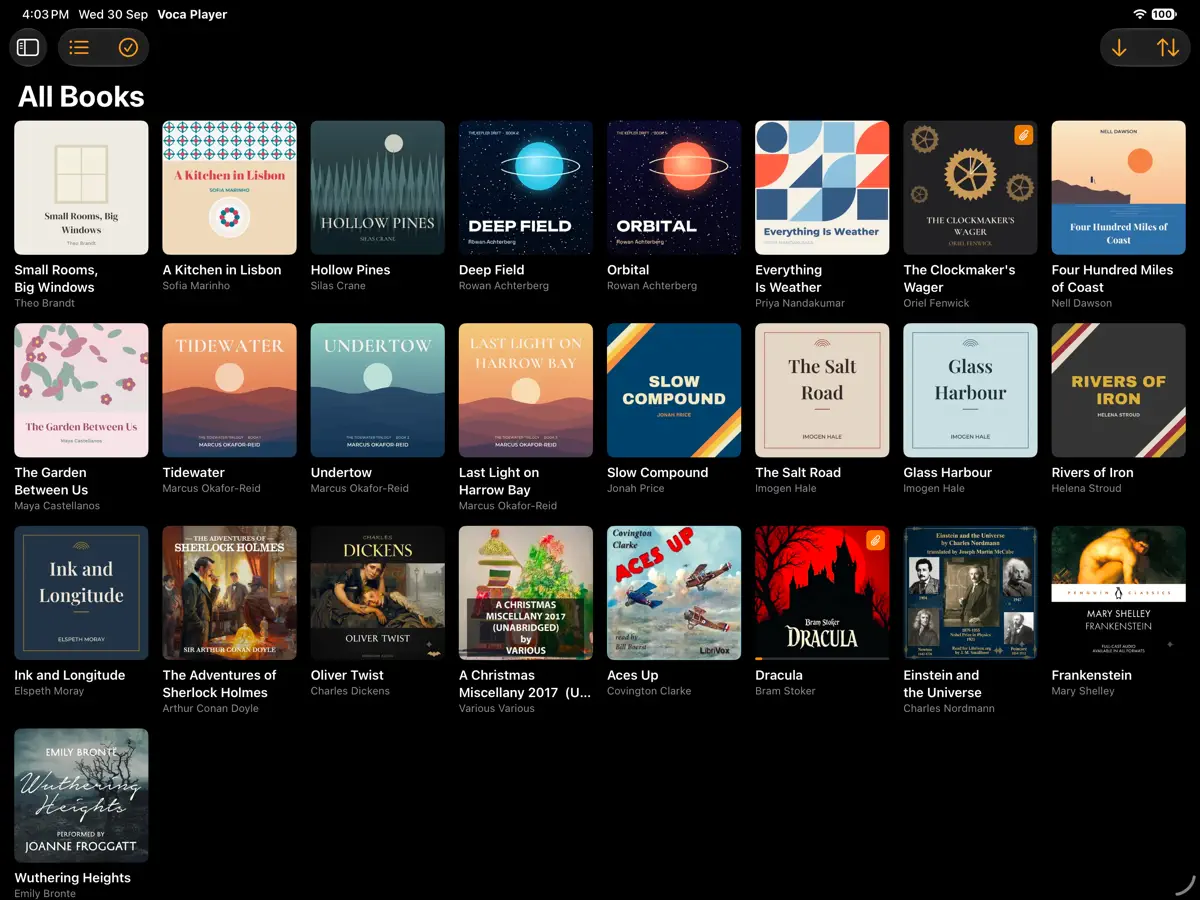Switch to list view layout
The height and width of the screenshot is (900, 1200).
[x=80, y=47]
